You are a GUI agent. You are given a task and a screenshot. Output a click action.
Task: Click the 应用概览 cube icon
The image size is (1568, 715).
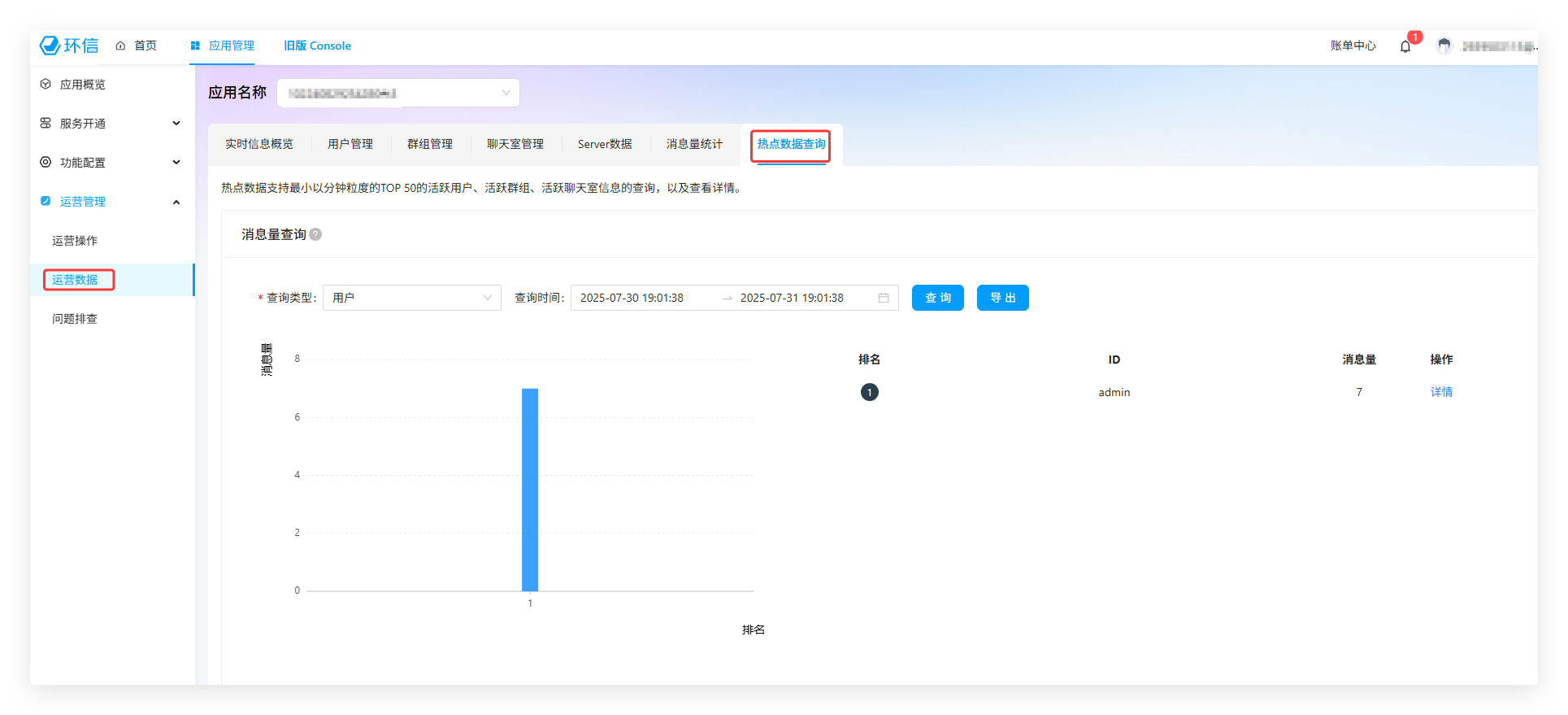pos(46,85)
